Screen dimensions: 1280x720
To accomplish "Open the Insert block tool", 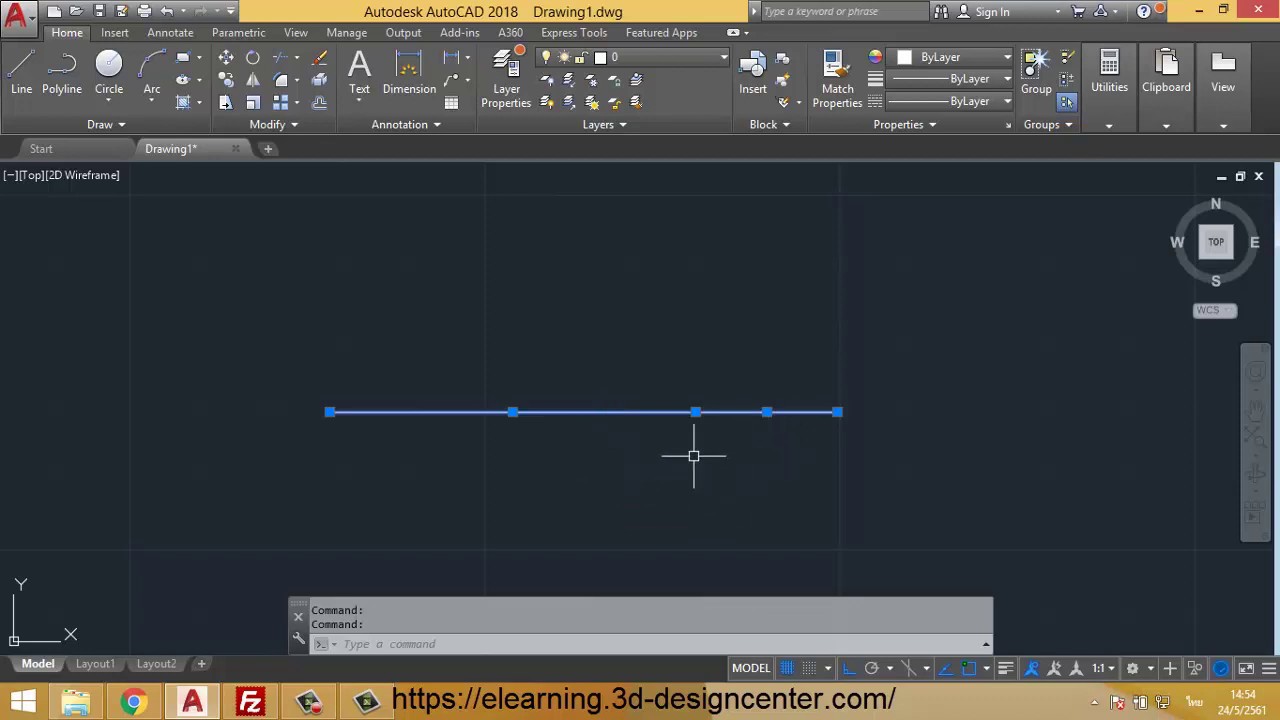I will [753, 72].
